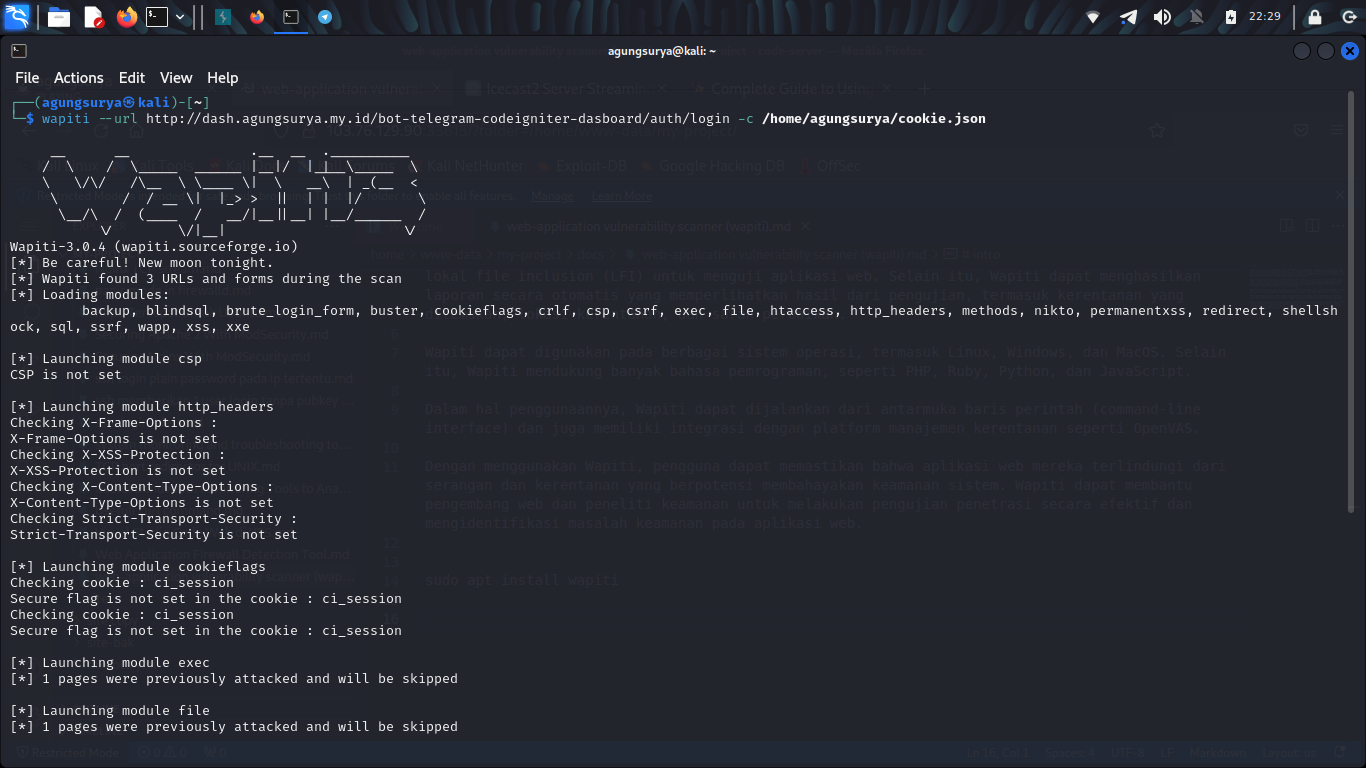Screen dimensions: 1366x768
Task: Open the Telegram paper plane tray icon
Action: click(1128, 17)
